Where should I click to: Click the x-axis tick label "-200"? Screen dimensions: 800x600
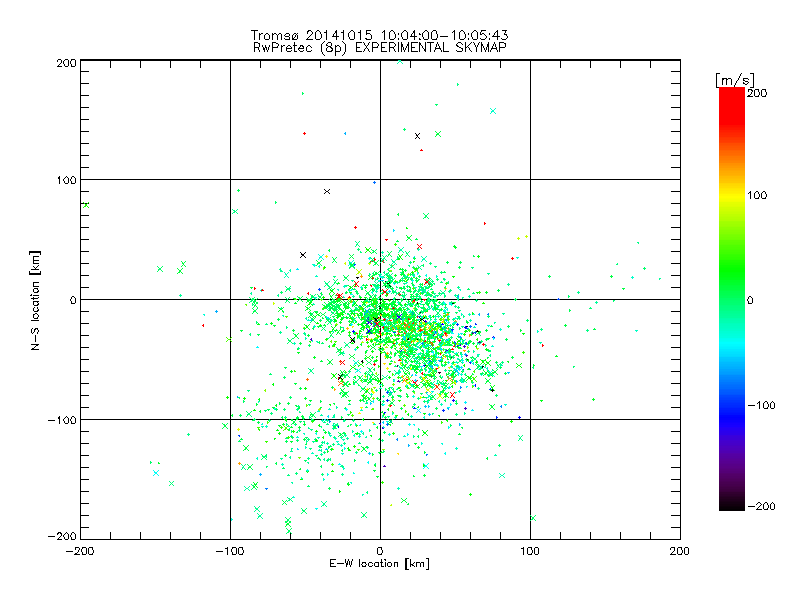80,551
